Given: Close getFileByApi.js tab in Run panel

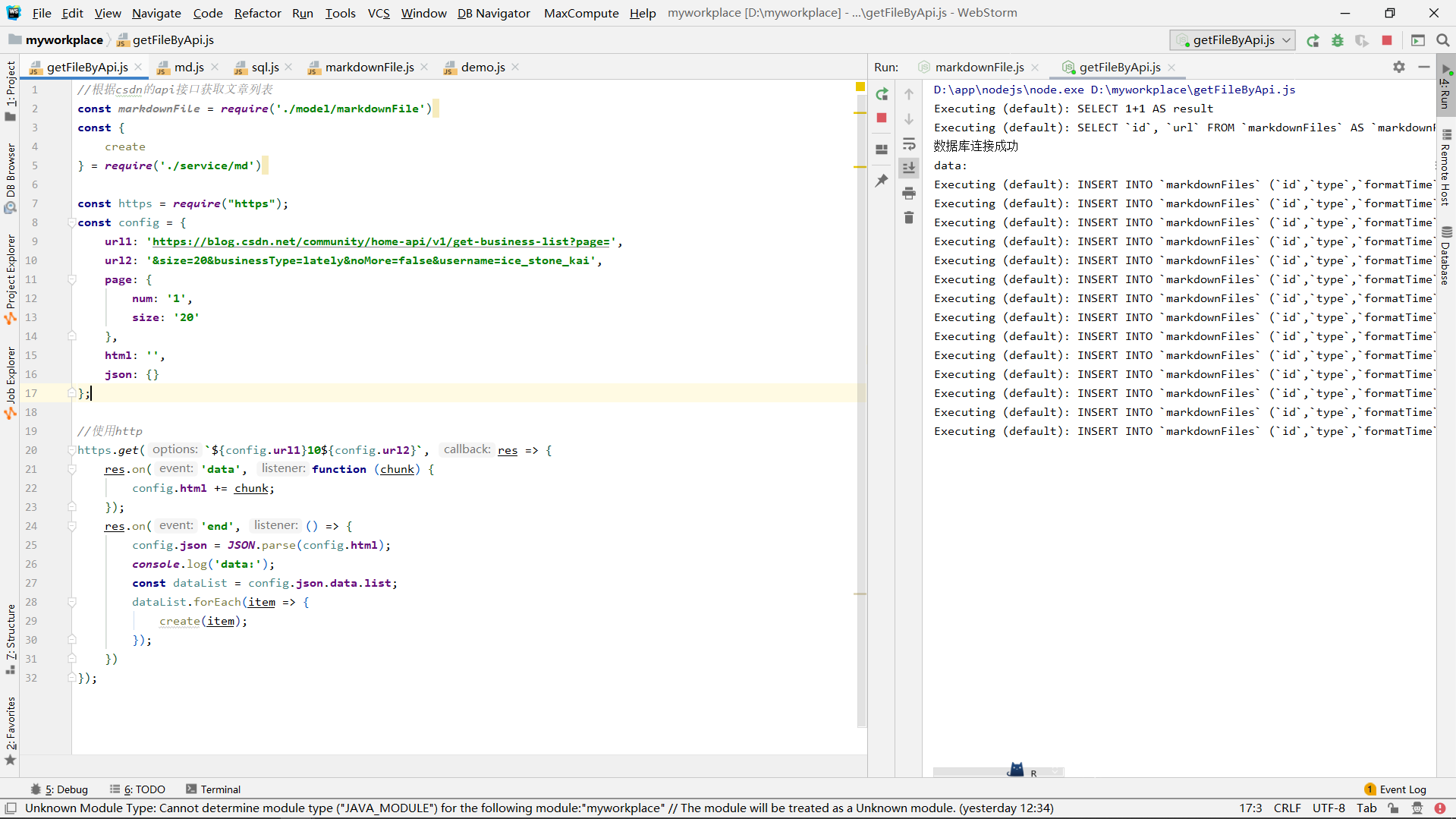Looking at the screenshot, I should (1171, 68).
